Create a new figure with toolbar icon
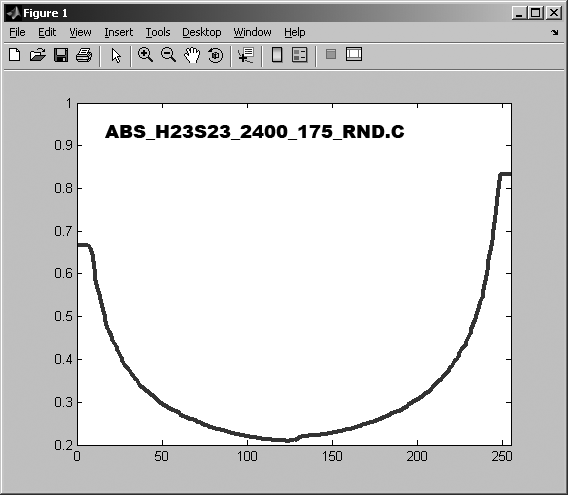 (14, 55)
